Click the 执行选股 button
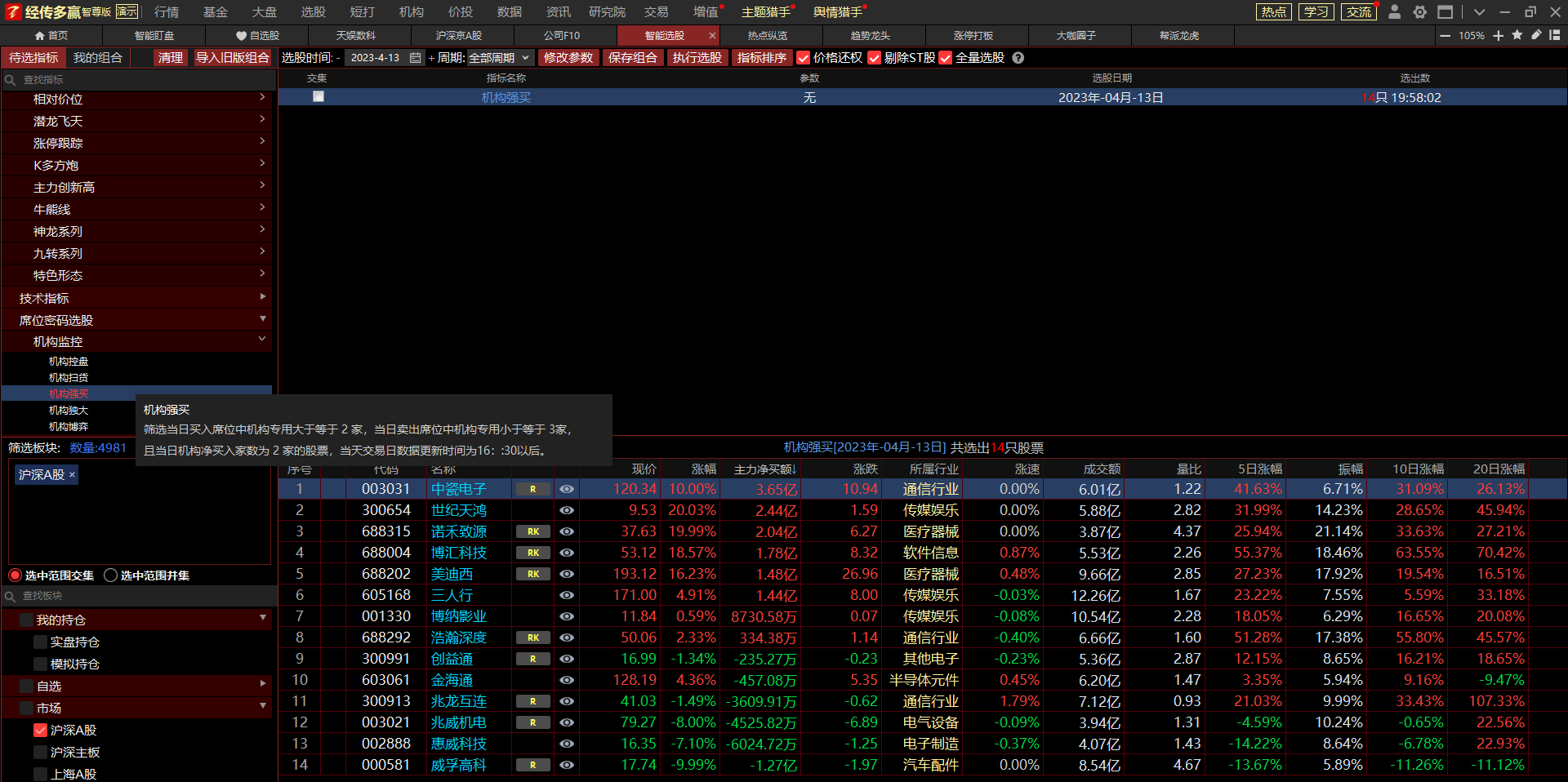The height and width of the screenshot is (782, 1568). click(x=697, y=58)
